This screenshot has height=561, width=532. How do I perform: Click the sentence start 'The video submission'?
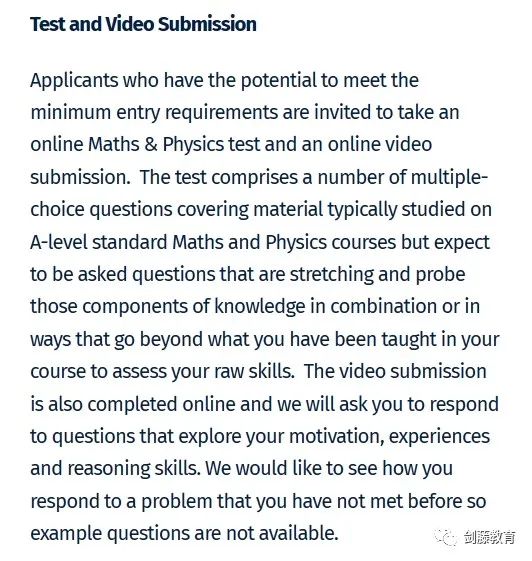coord(395,372)
